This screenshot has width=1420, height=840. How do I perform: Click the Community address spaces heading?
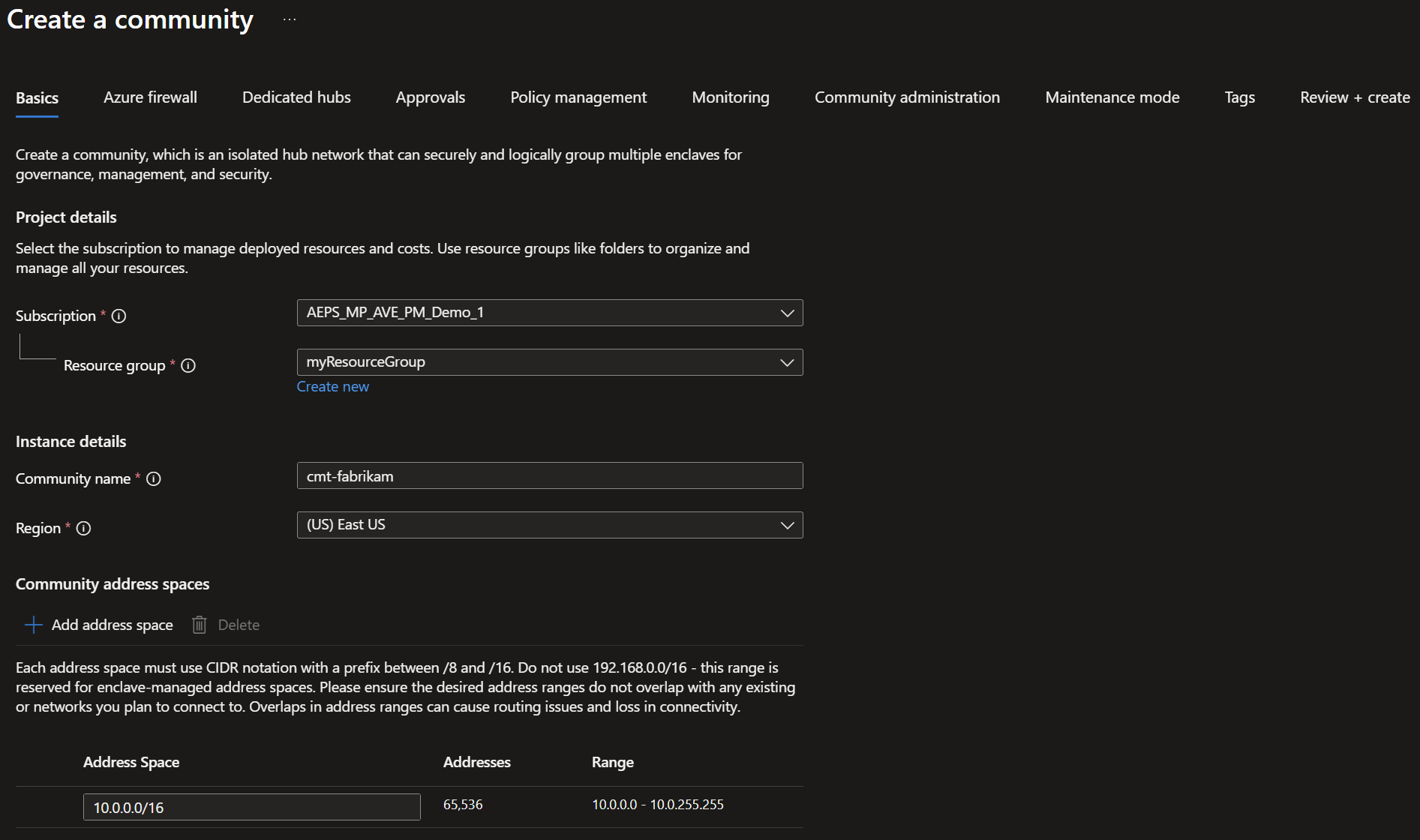pyautogui.click(x=113, y=584)
